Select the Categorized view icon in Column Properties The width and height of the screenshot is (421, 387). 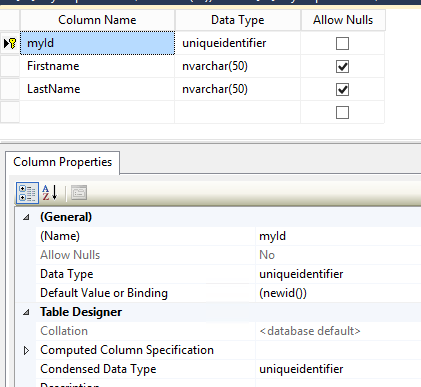point(27,193)
